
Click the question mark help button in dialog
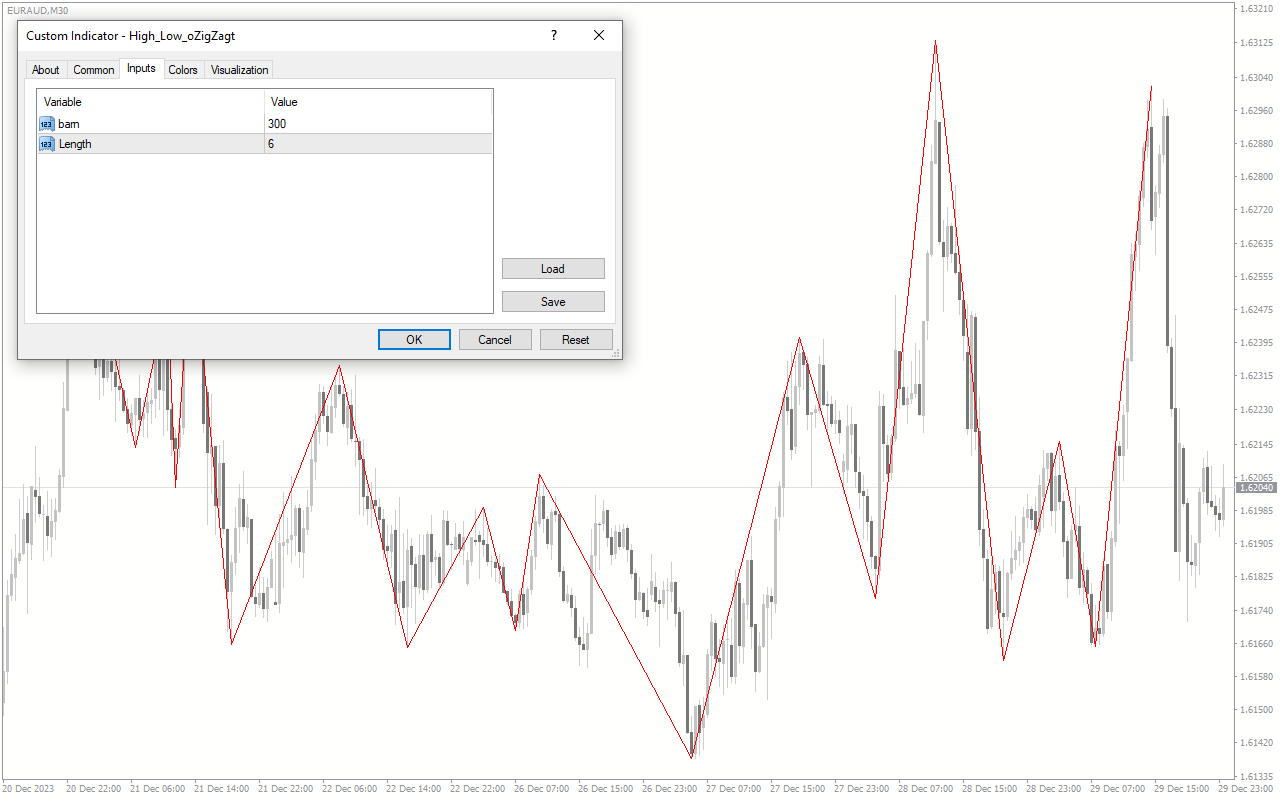click(x=554, y=35)
